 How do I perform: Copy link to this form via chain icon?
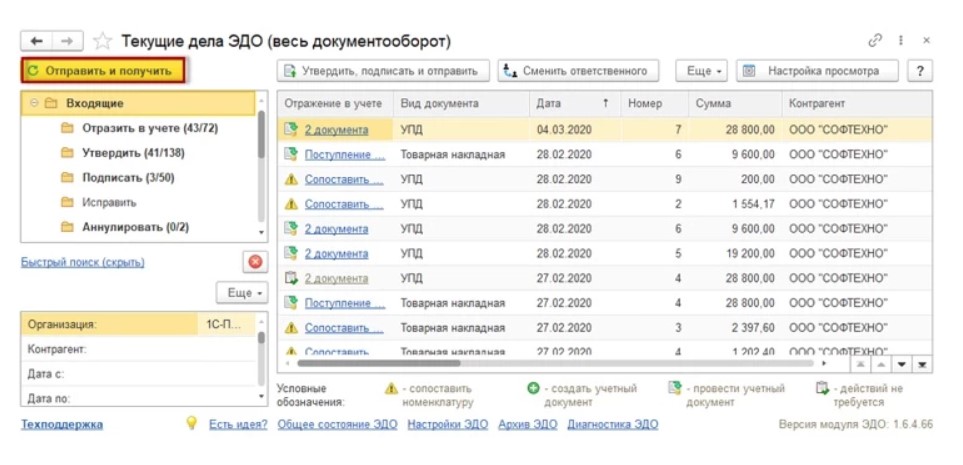(876, 41)
